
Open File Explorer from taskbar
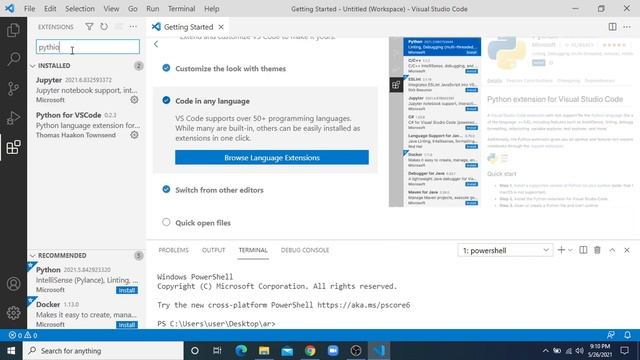264,351
